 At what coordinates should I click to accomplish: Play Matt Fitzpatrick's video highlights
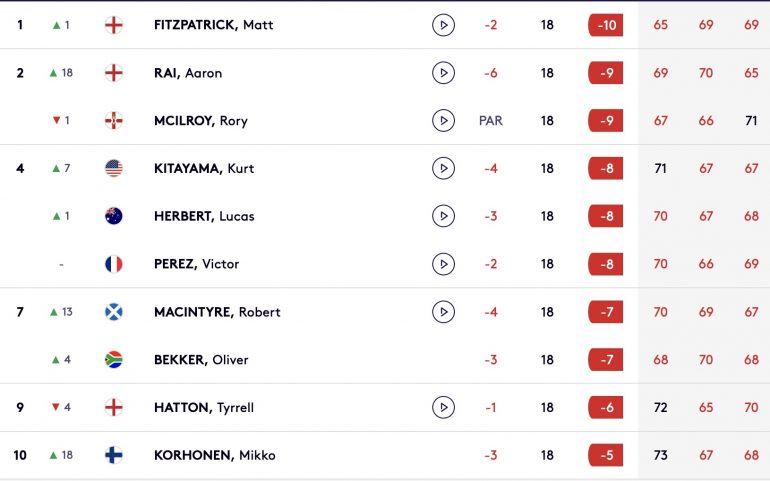(443, 25)
